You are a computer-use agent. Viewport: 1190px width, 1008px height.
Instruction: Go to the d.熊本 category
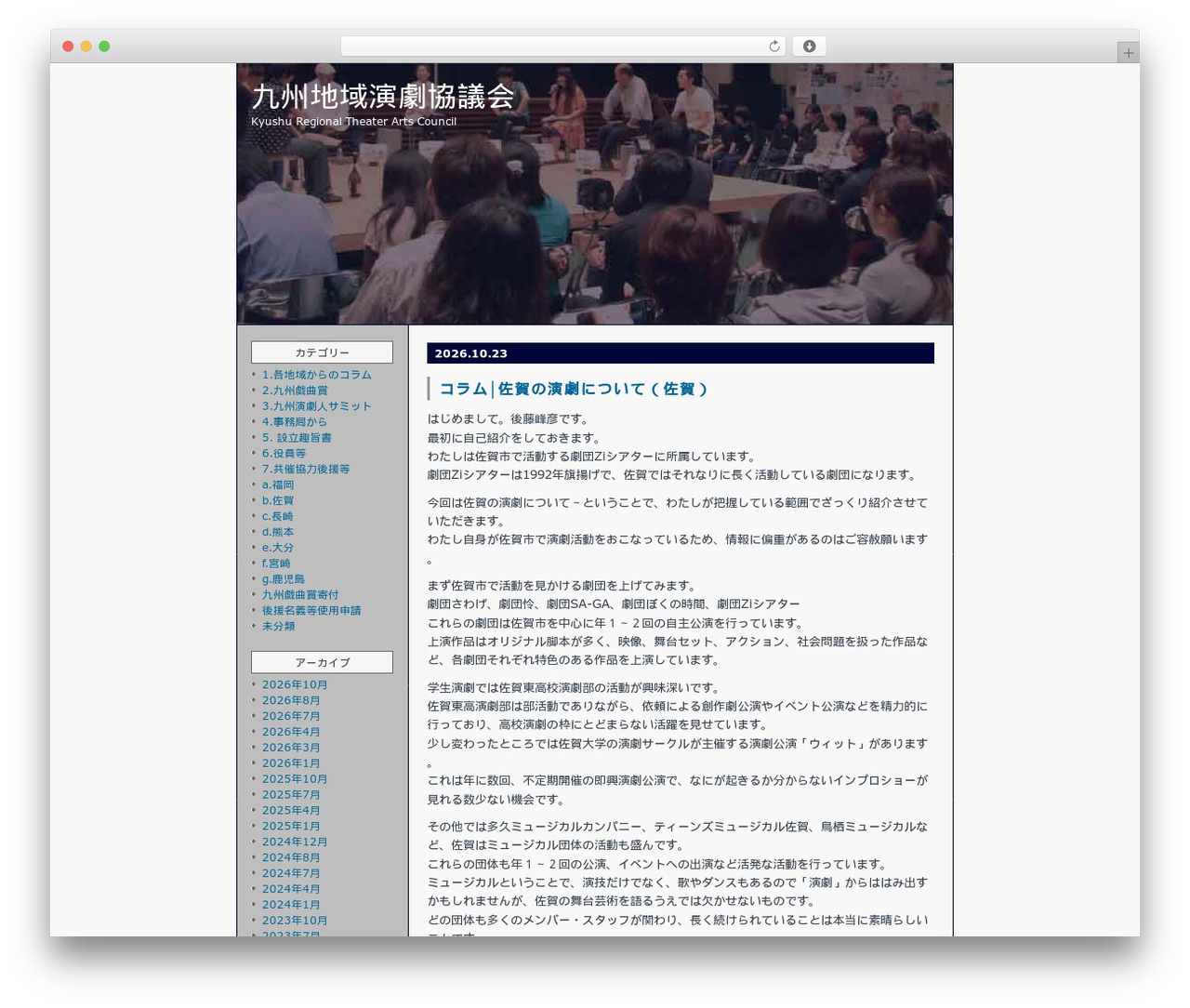278,533
